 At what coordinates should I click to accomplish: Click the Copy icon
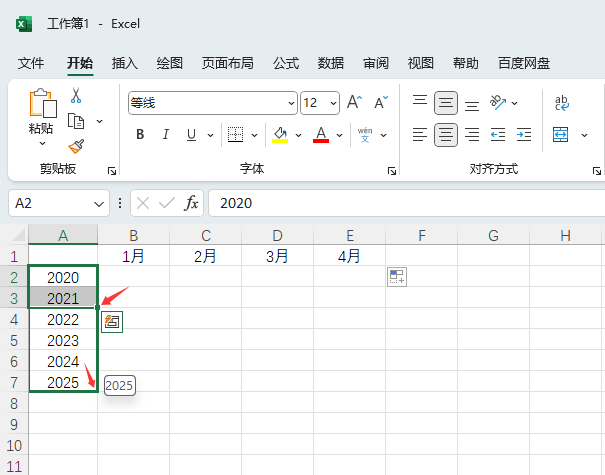point(76,121)
